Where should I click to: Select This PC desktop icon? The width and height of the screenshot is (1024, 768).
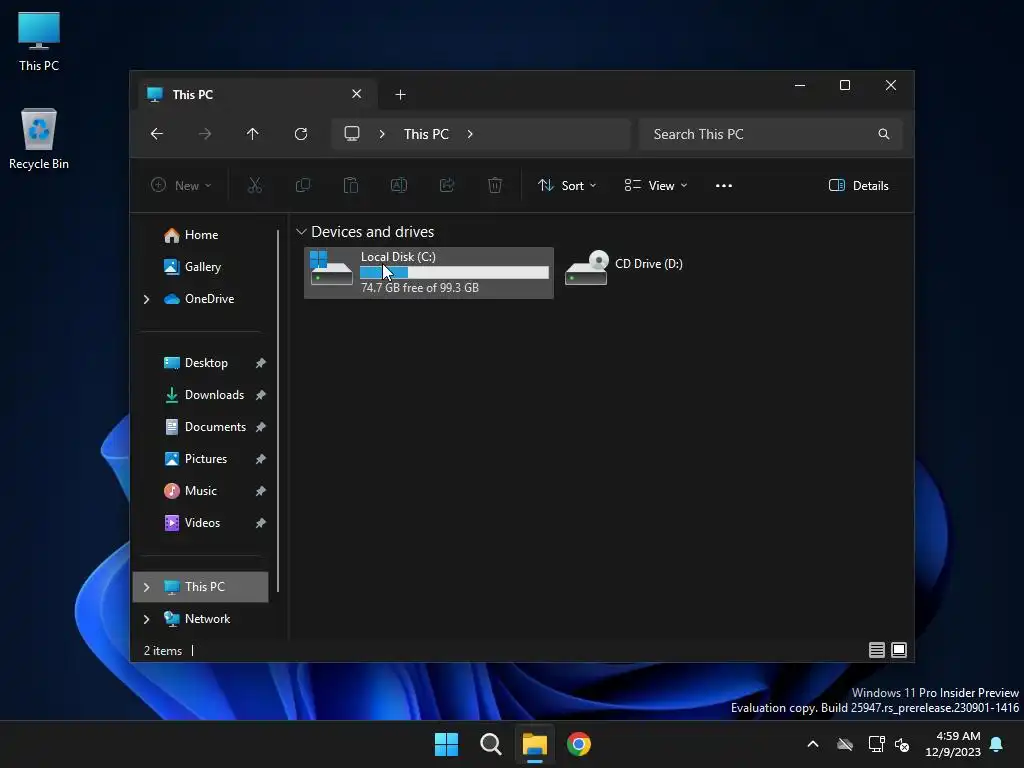[39, 42]
